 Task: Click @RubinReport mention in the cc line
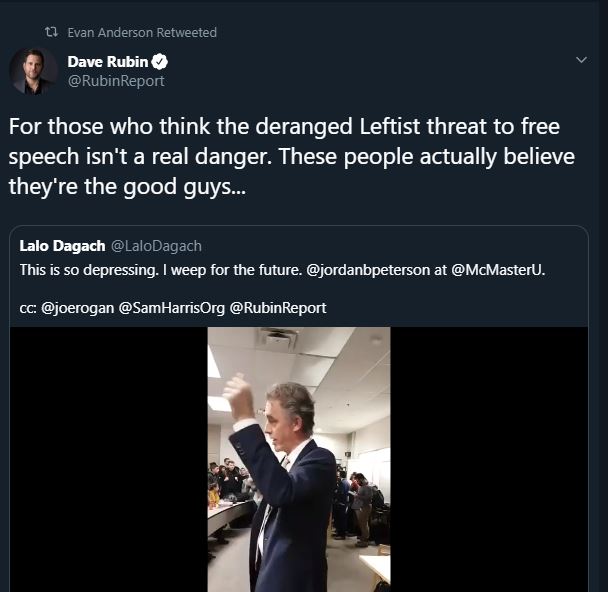278,308
